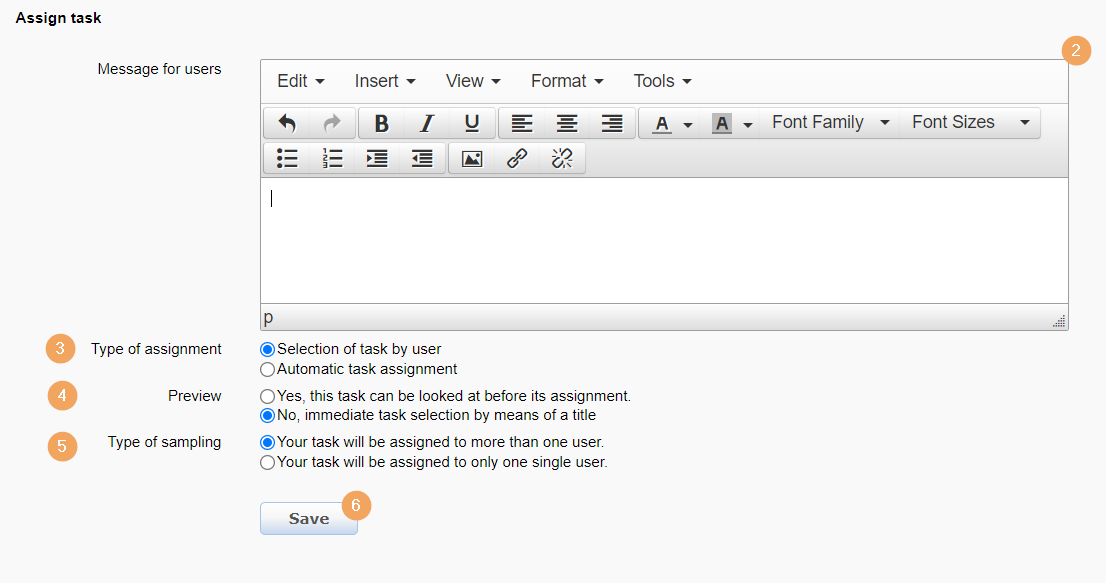
Task: Select Automatic task assignment option
Action: [x=267, y=369]
